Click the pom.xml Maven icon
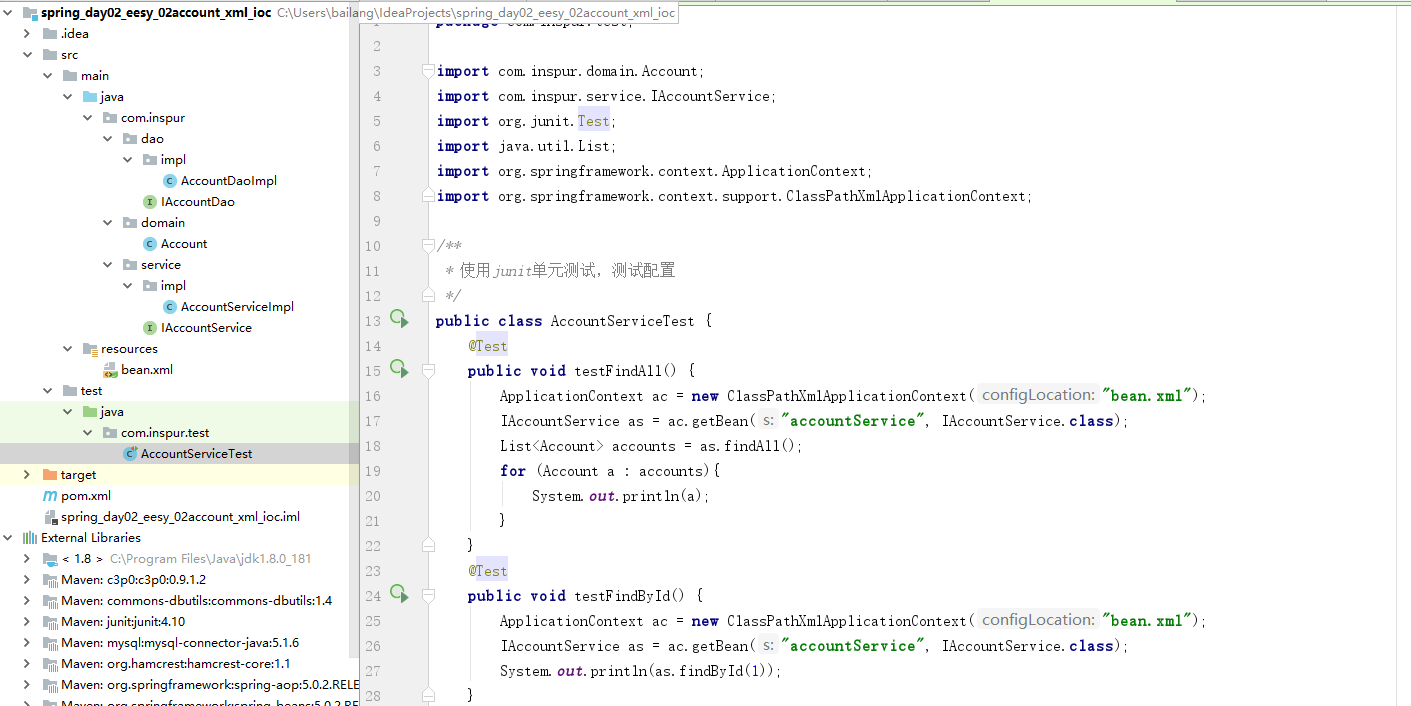This screenshot has height=706, width=1411. pos(50,496)
